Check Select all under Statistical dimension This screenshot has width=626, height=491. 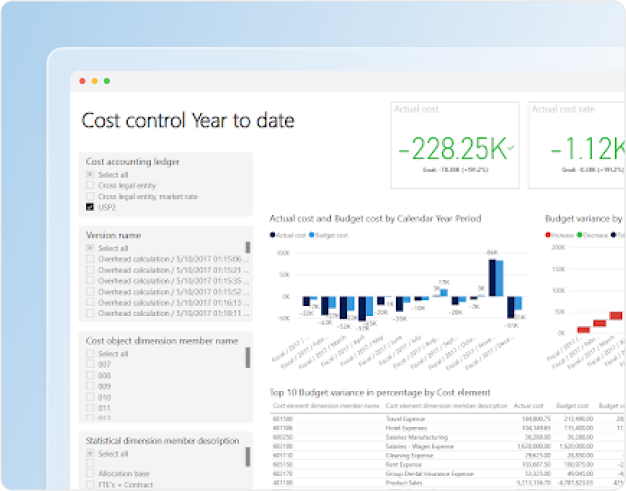tap(90, 454)
